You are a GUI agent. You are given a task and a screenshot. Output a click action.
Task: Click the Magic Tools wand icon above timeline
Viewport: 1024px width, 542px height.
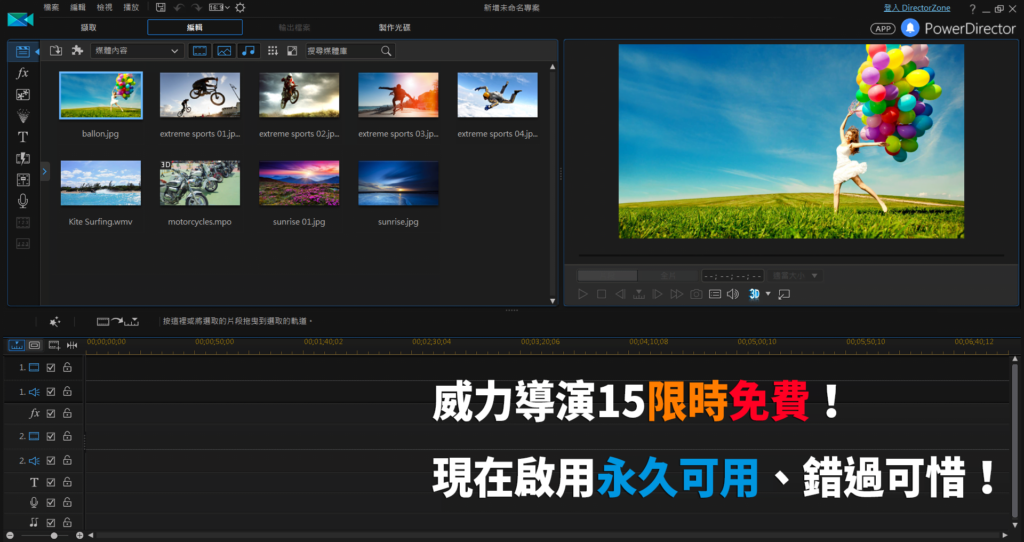(x=55, y=321)
